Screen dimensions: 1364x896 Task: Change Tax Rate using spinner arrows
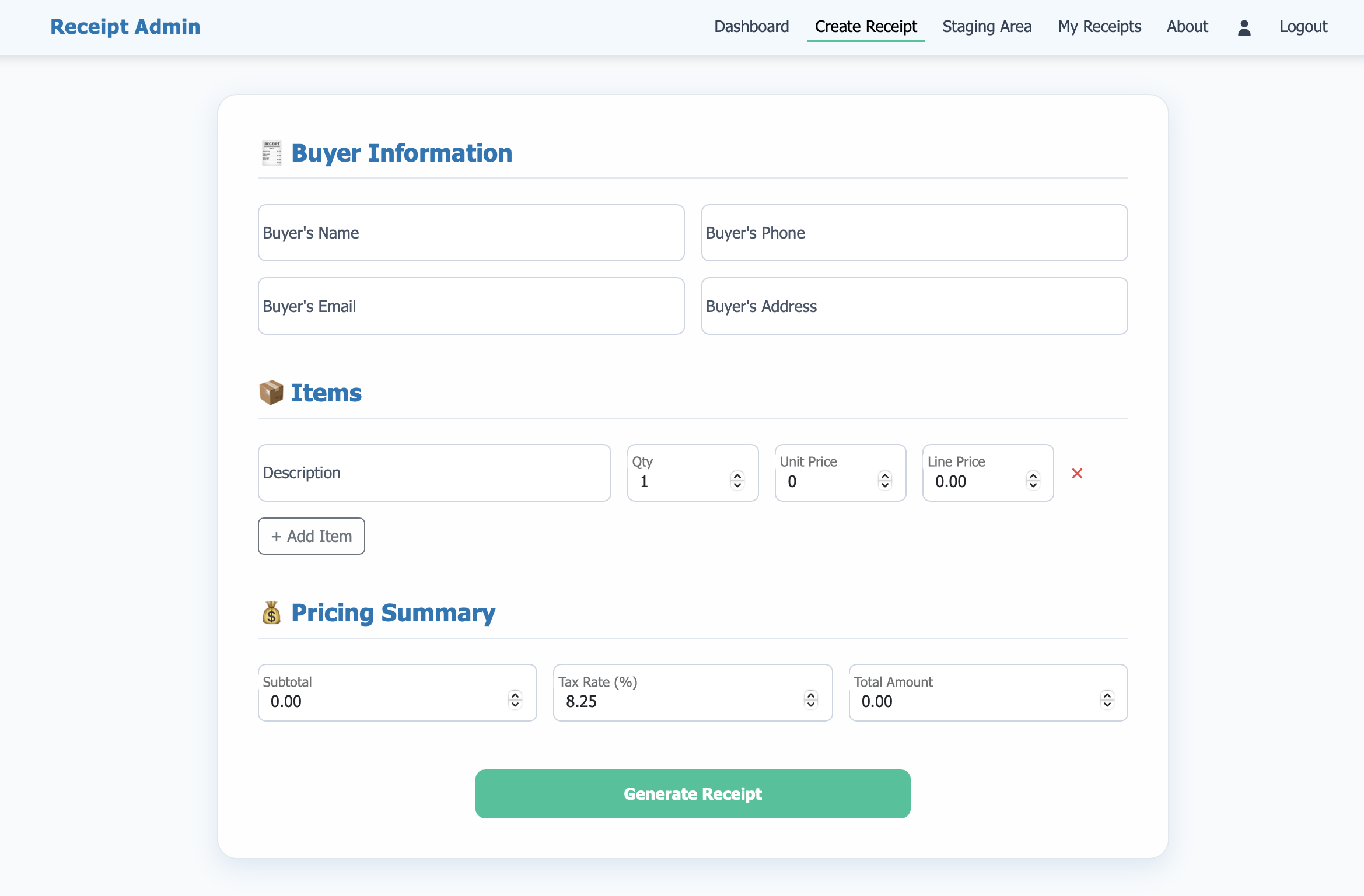click(811, 699)
